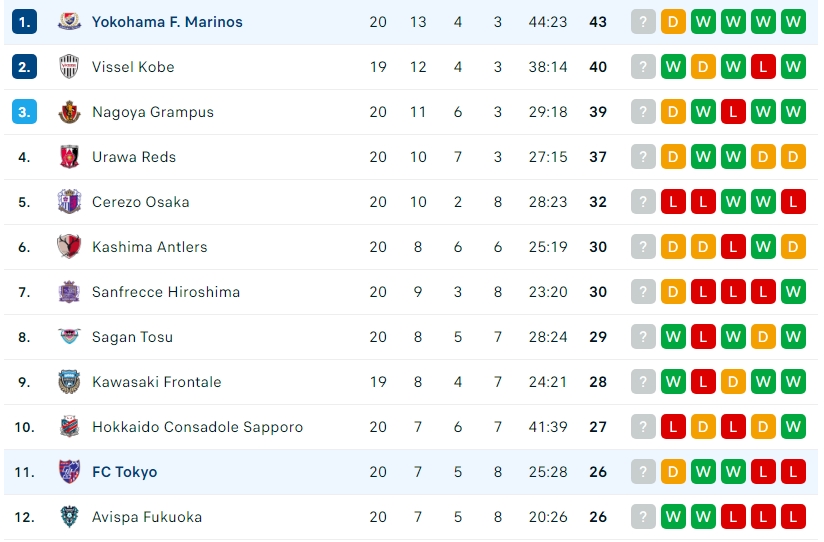Image resolution: width=824 pixels, height=542 pixels.
Task: Click the upcoming match badge for Vissel Kobe
Action: pyautogui.click(x=643, y=67)
